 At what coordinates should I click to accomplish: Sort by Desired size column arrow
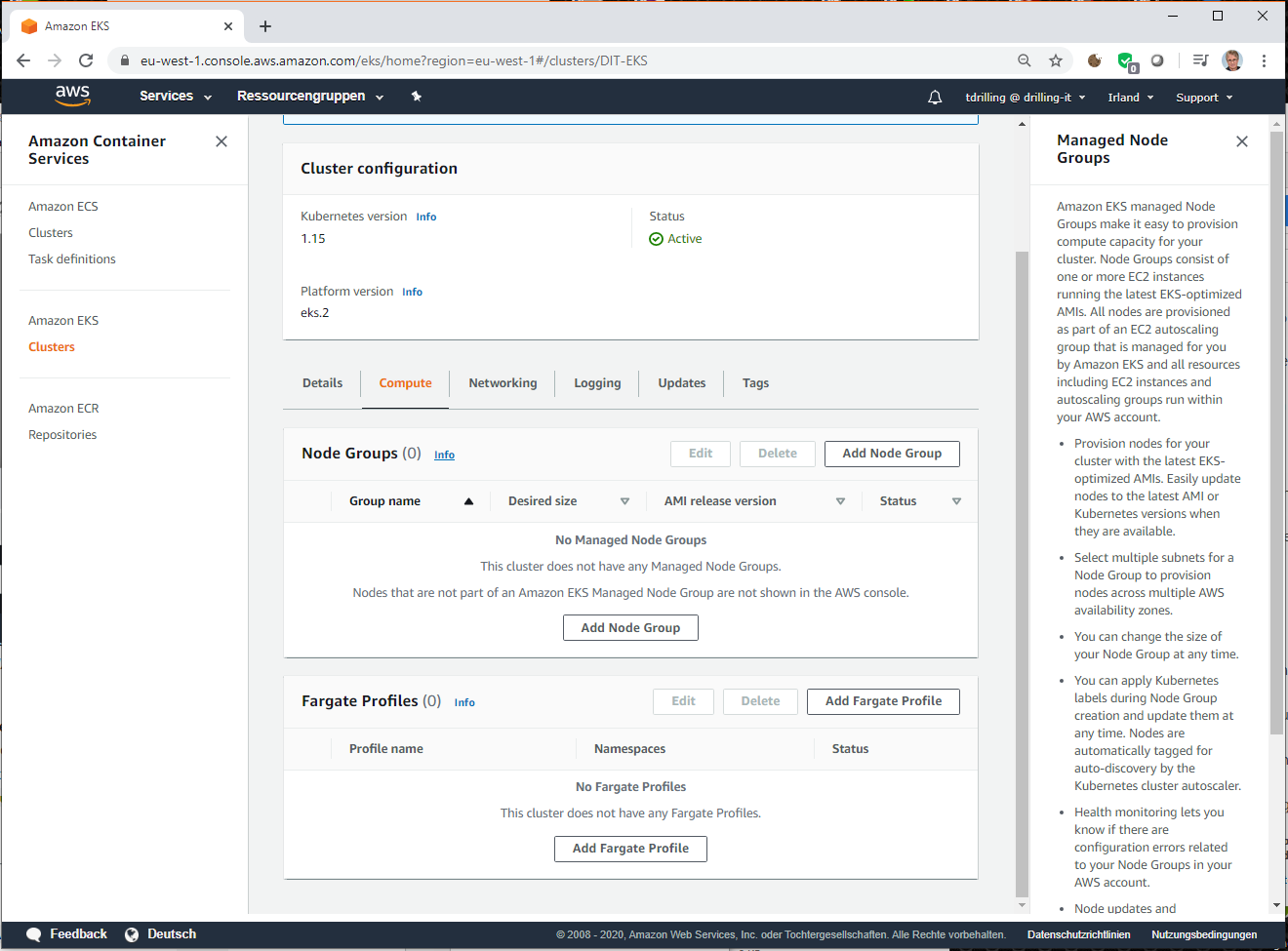[624, 501]
